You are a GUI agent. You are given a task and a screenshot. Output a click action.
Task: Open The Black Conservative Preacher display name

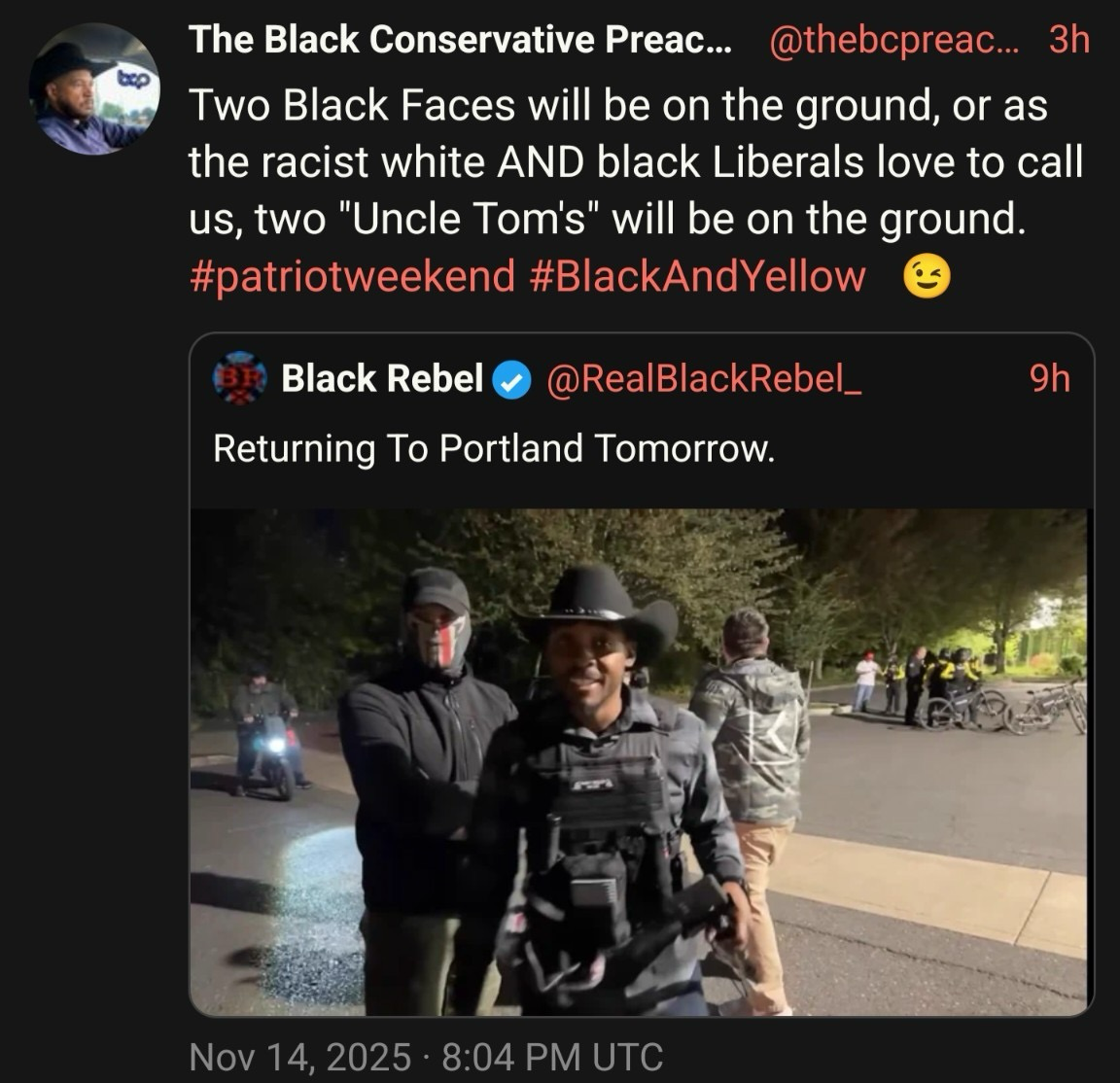tap(462, 40)
